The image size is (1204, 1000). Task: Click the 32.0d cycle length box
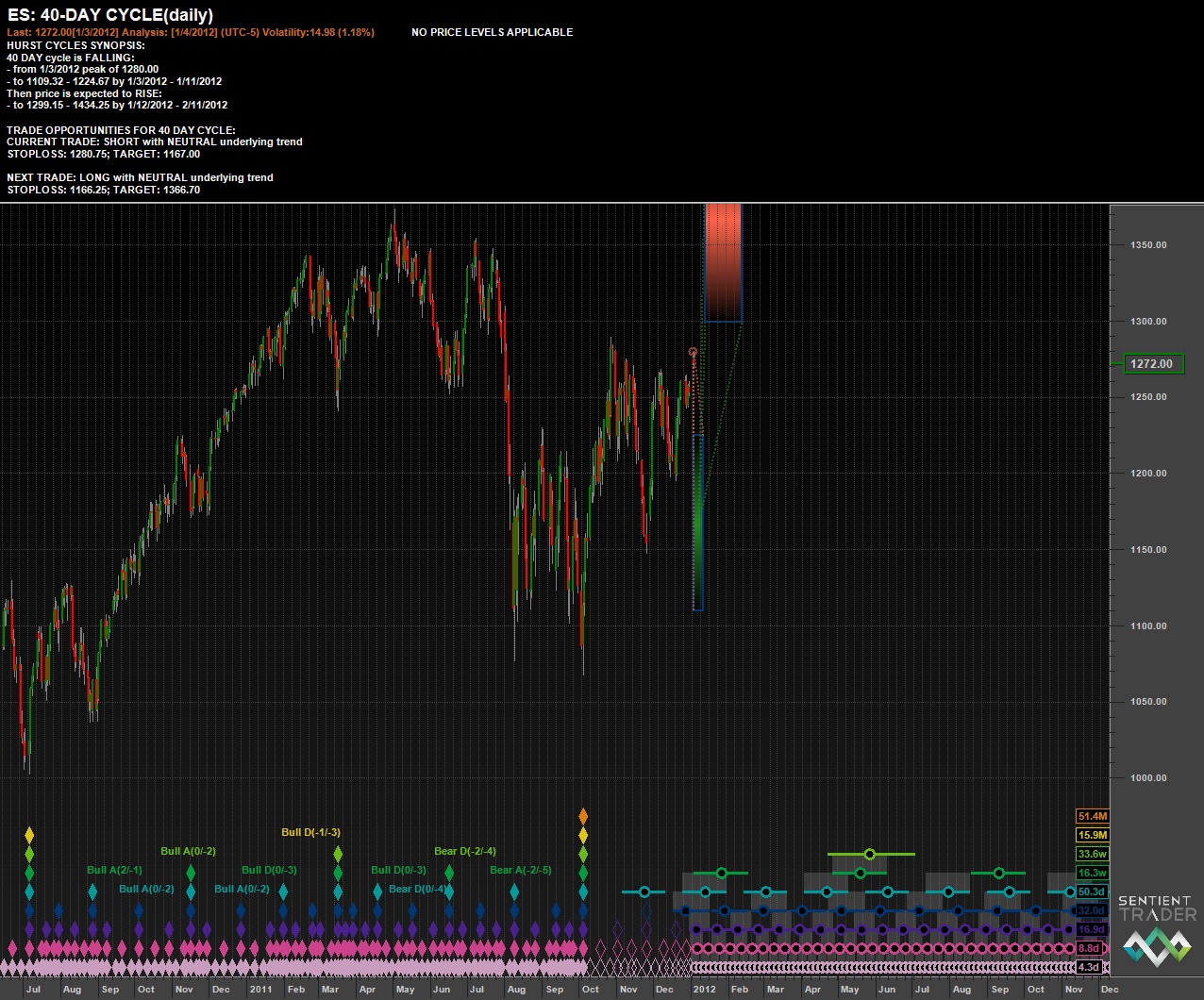tap(1091, 910)
